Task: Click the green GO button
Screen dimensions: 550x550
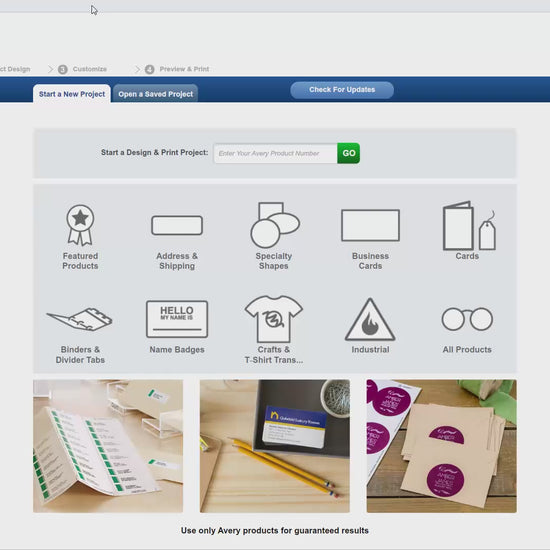Action: point(349,153)
